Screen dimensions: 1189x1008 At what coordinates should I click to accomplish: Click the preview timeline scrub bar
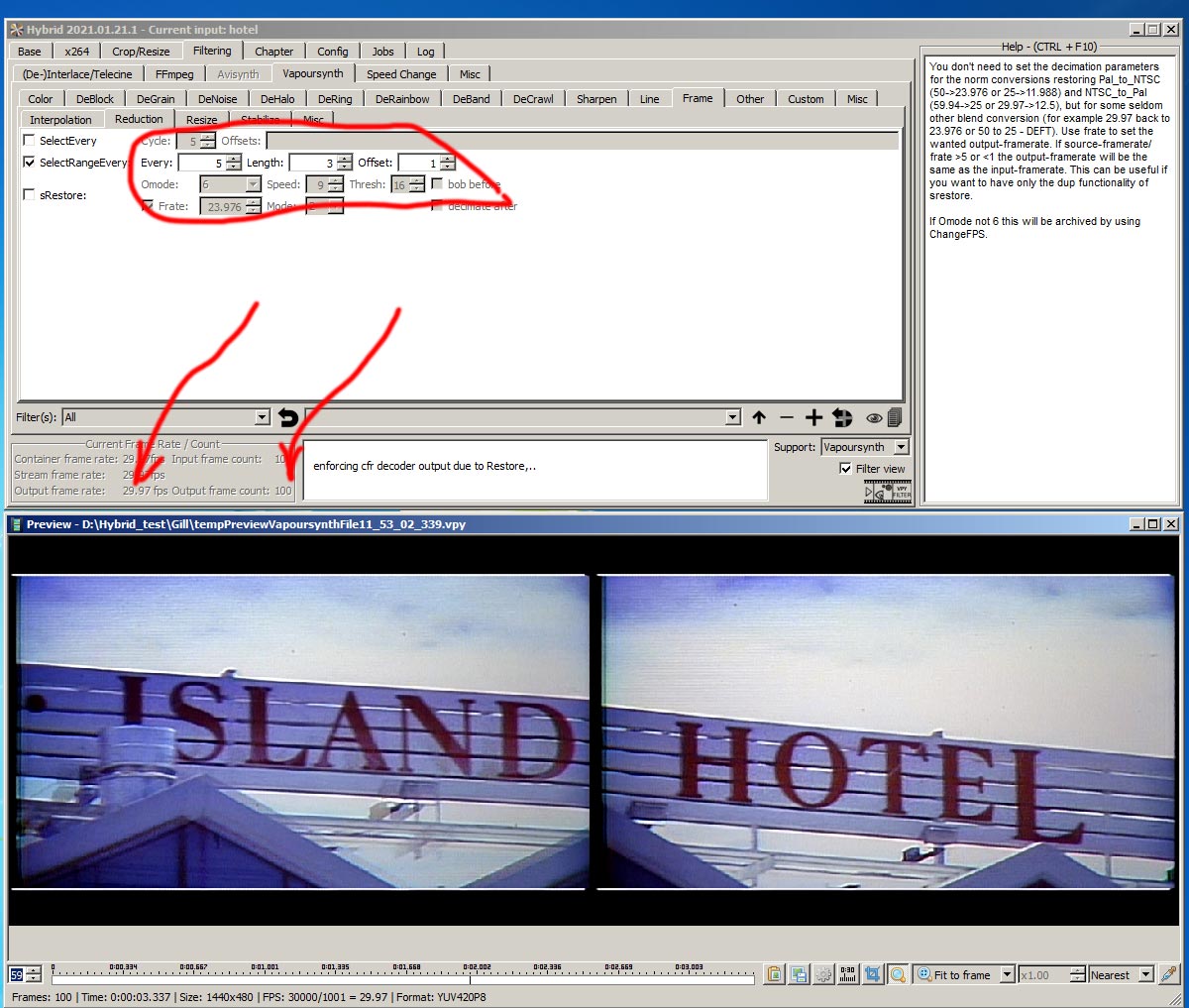click(396, 978)
